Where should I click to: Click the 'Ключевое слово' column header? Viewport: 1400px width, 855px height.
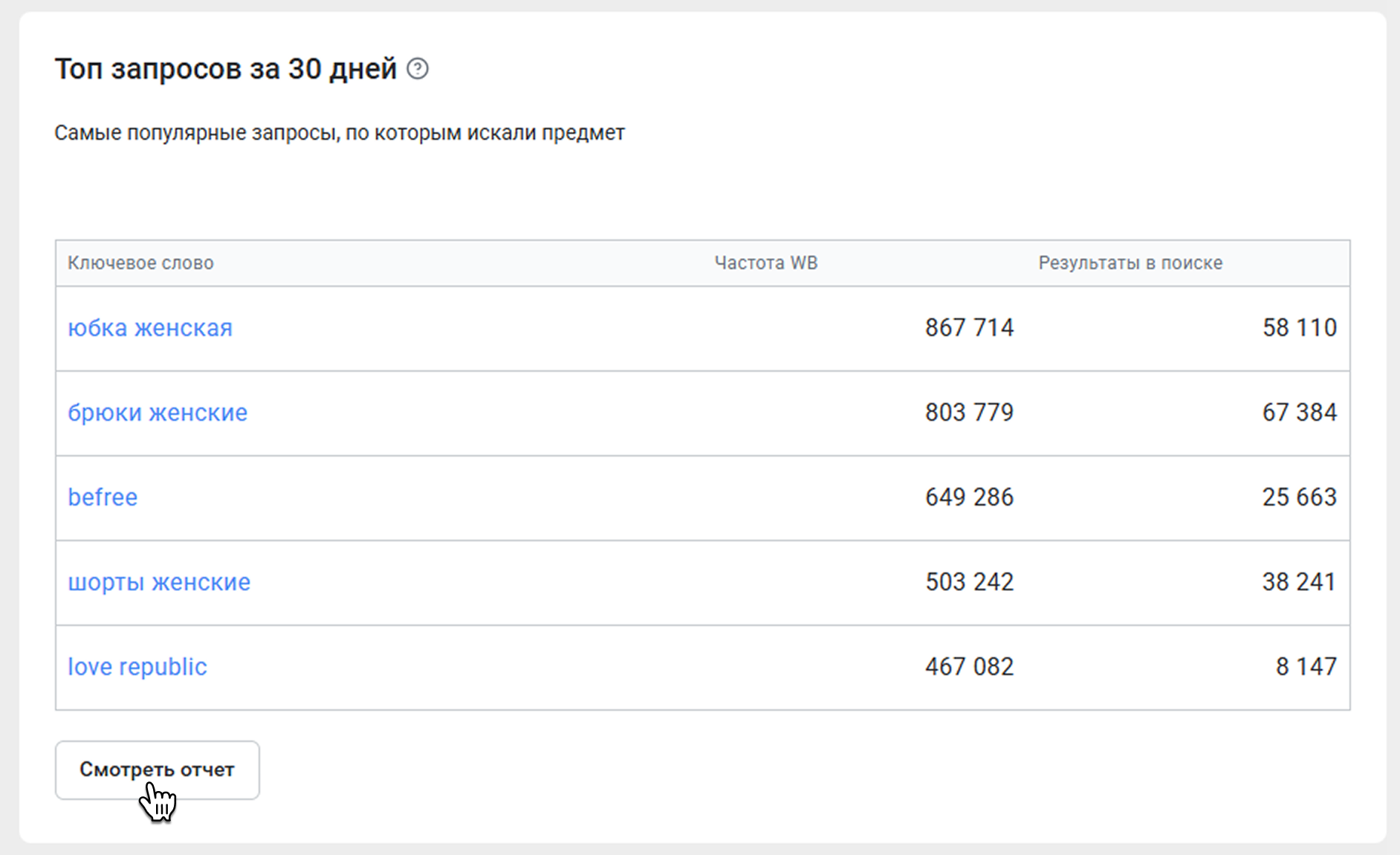coord(140,263)
